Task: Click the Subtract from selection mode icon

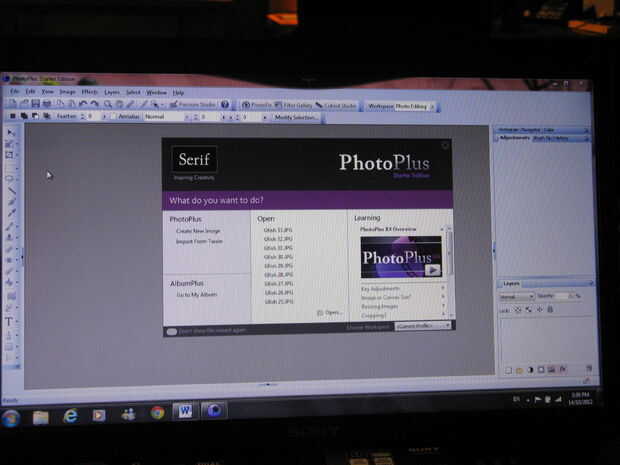Action: 35,116
